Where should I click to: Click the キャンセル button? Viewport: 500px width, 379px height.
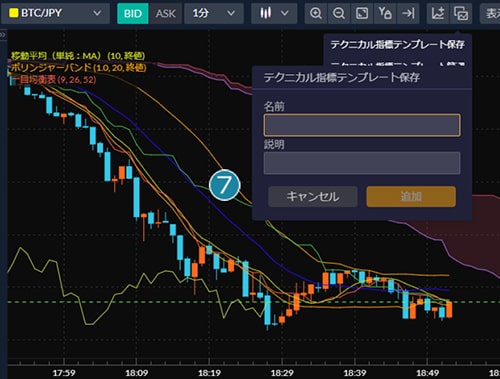pyautogui.click(x=313, y=197)
